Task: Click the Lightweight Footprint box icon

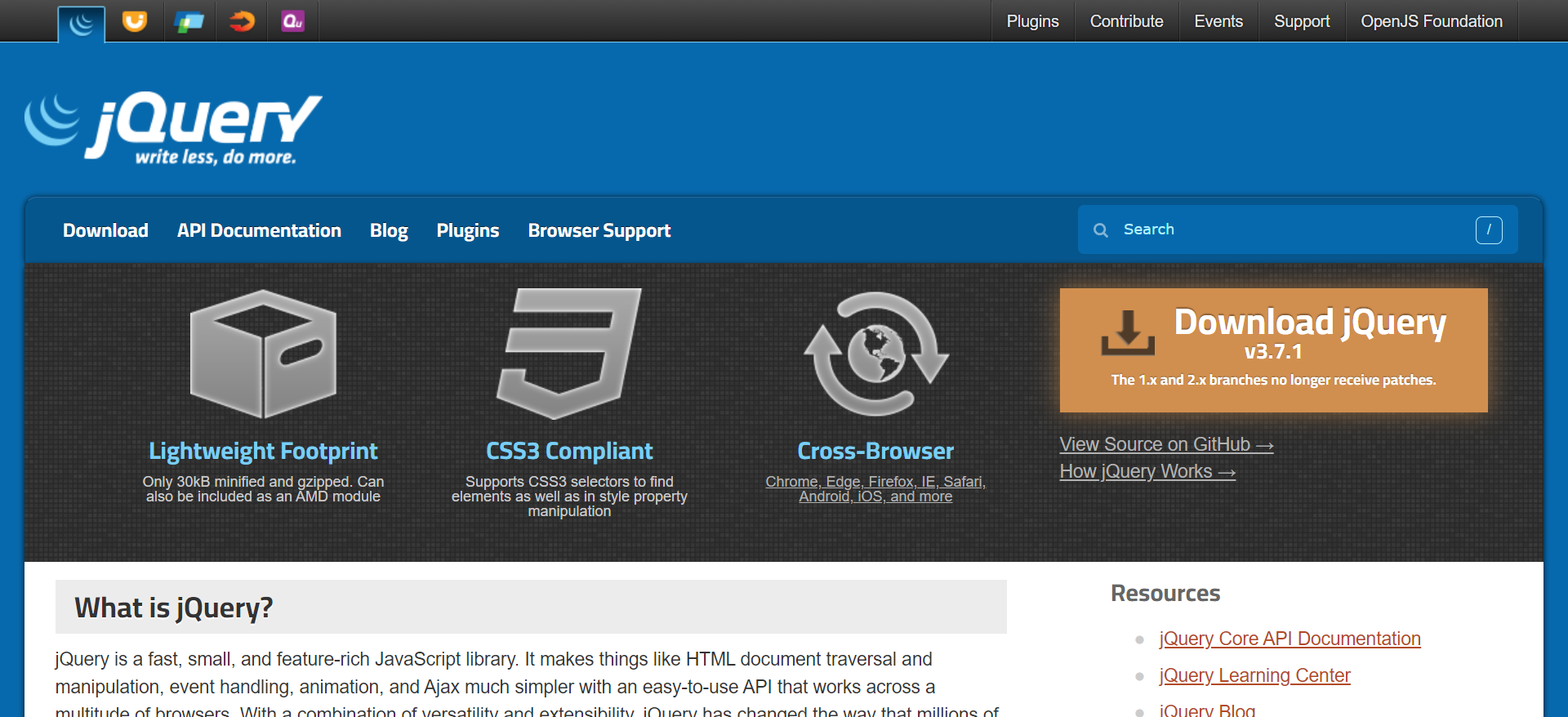Action: 263,354
